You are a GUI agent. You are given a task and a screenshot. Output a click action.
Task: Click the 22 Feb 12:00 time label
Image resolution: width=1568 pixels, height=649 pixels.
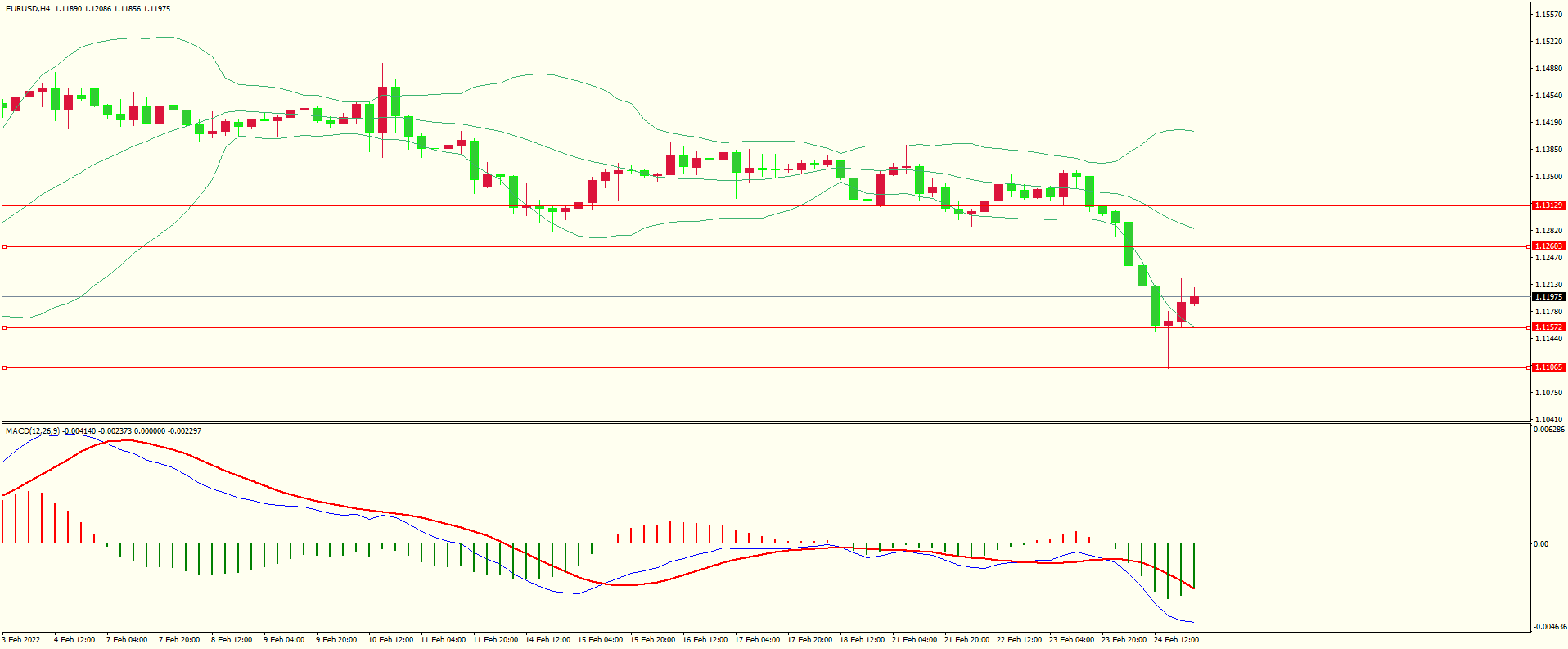click(x=1019, y=640)
